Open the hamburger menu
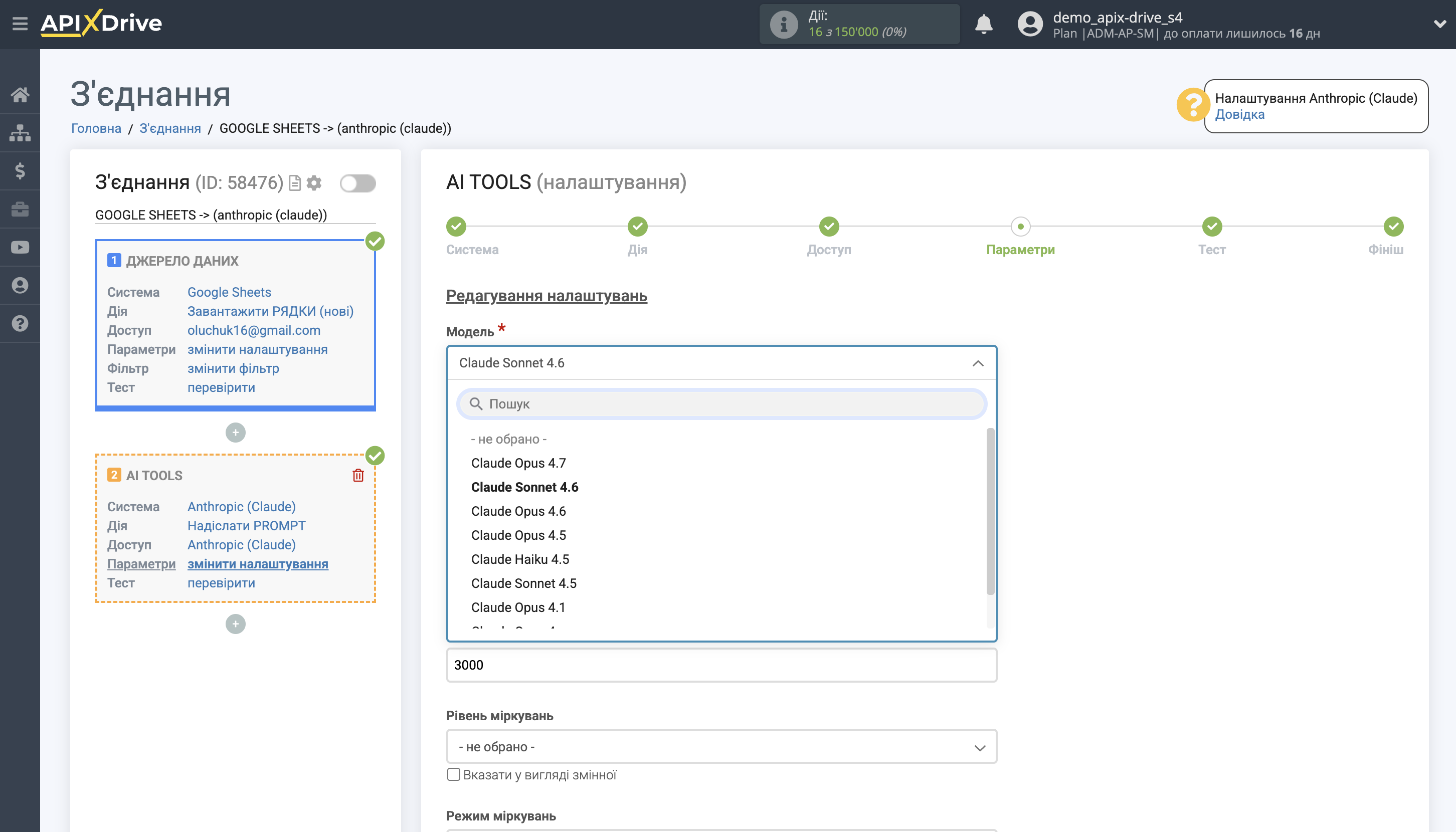 (x=20, y=24)
